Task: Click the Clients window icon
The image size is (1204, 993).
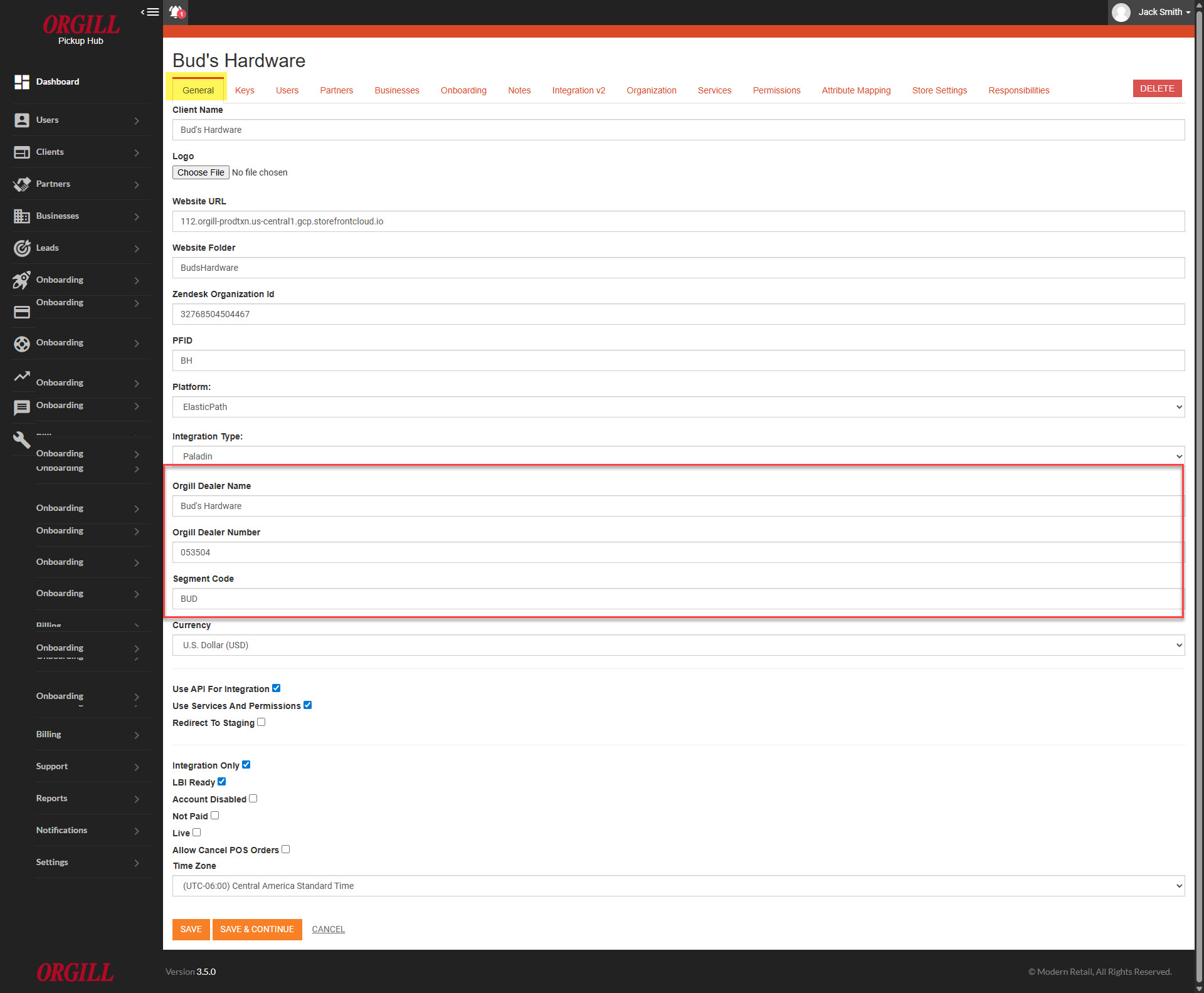Action: 22,152
